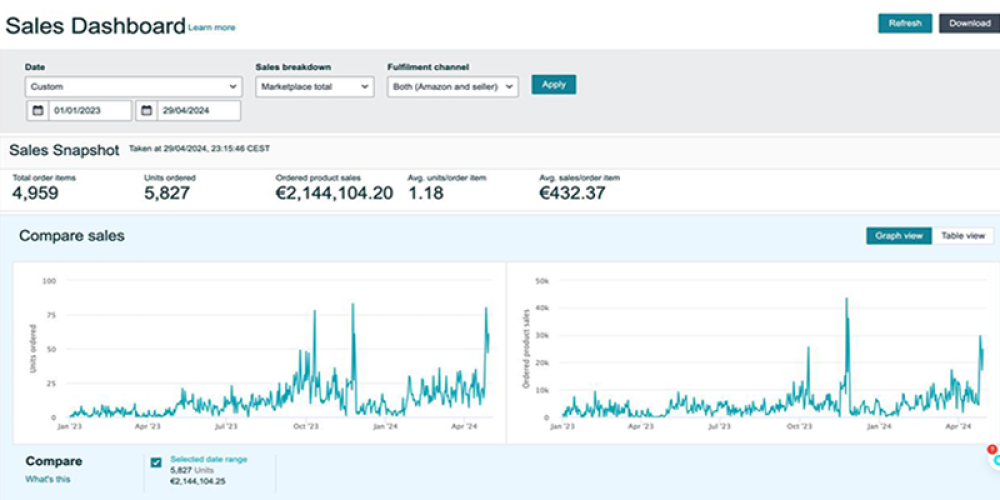Click the end date field showing 29/04/2024
This screenshot has width=1000, height=500.
point(198,111)
